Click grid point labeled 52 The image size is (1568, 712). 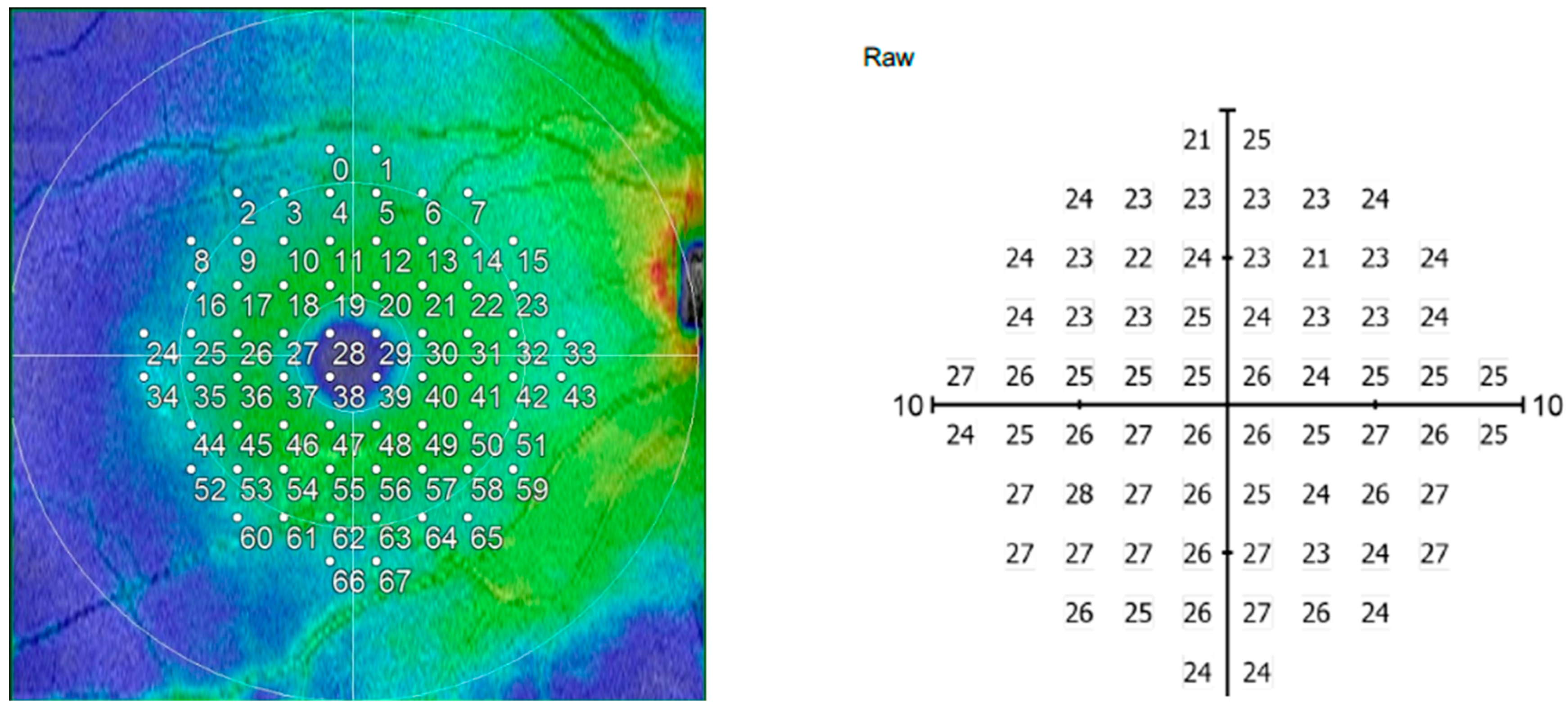[209, 489]
